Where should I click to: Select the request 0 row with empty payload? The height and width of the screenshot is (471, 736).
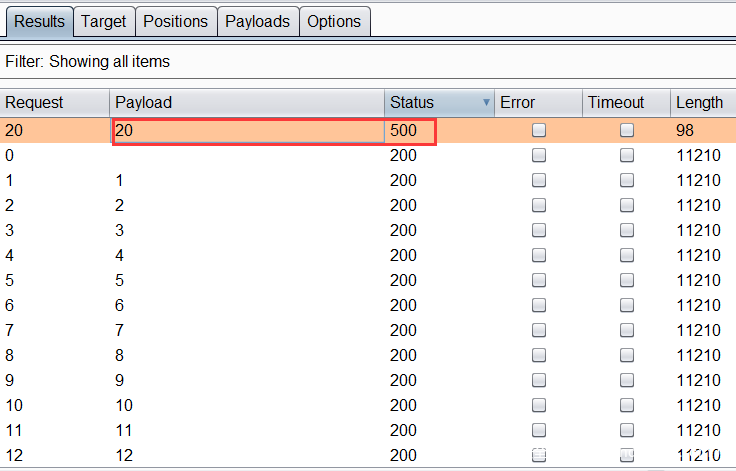[x=200, y=155]
